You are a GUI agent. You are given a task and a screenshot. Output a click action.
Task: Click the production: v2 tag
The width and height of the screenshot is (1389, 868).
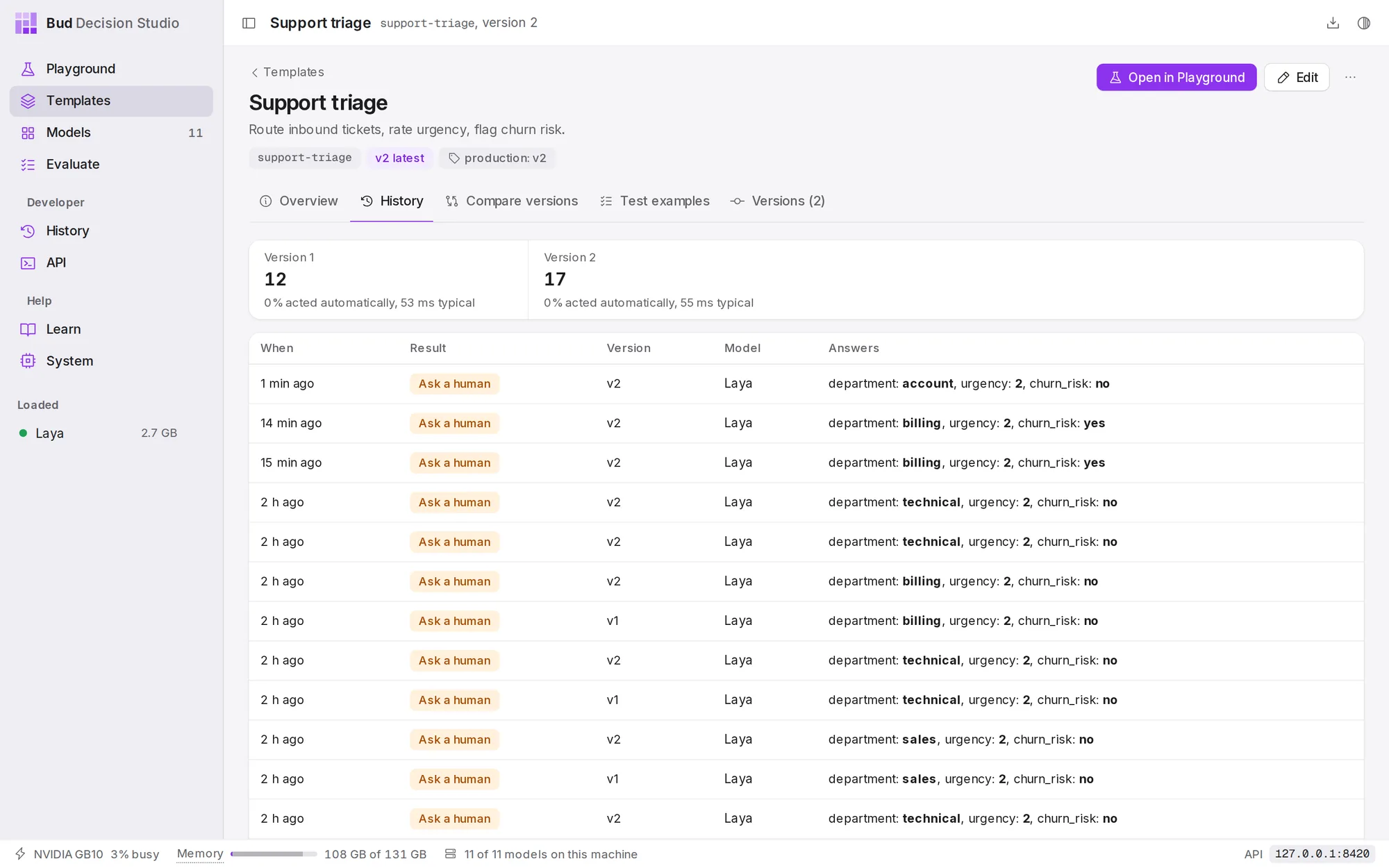(x=497, y=158)
